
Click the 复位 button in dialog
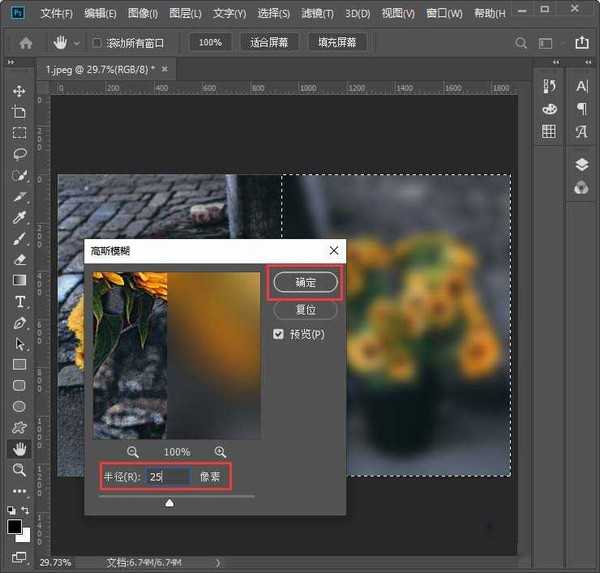click(306, 310)
